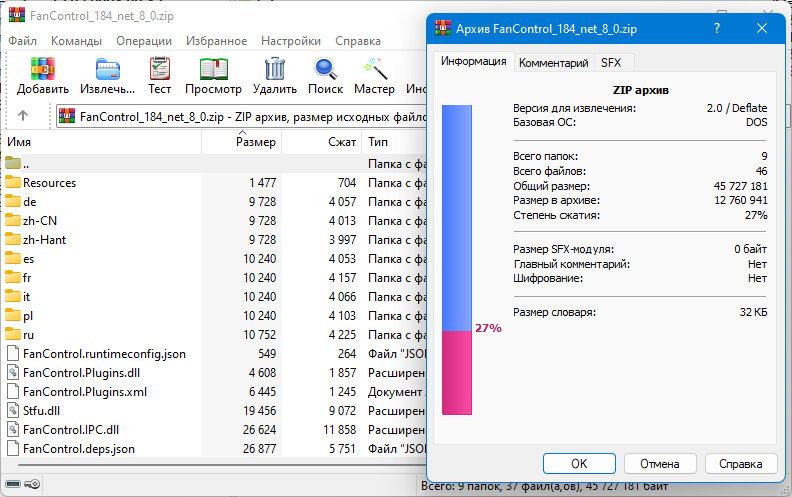Click the Извлечь toolbar icon
This screenshot has height=497, width=792.
(108, 69)
